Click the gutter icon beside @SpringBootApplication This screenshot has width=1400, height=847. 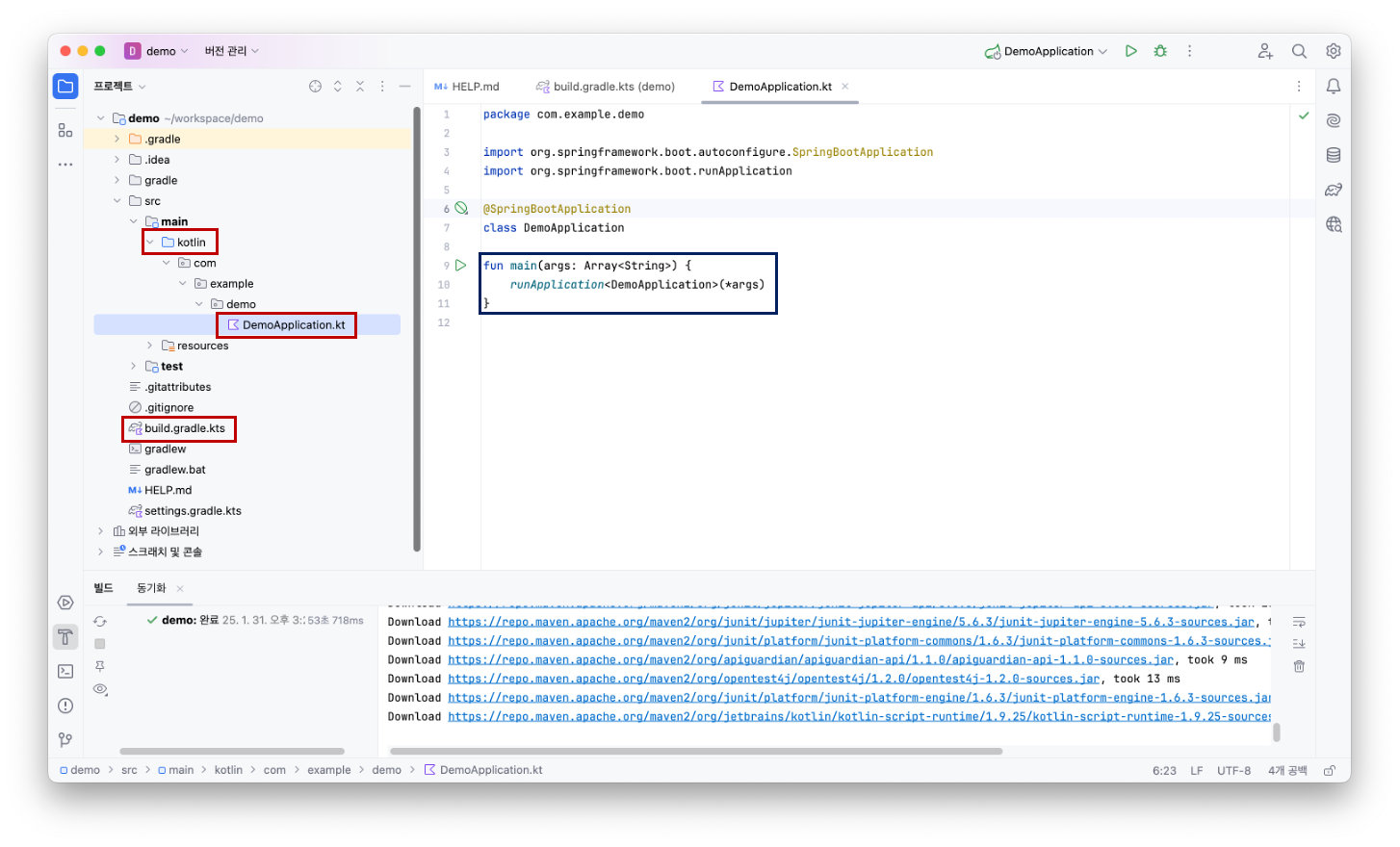coord(461,208)
